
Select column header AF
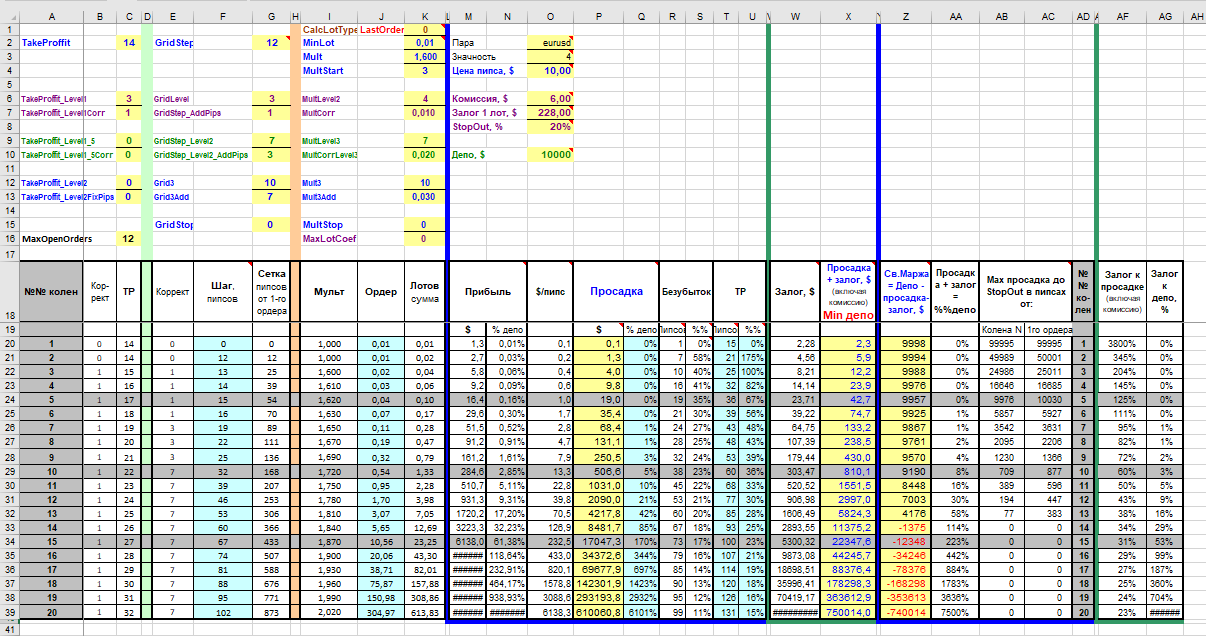point(1124,18)
